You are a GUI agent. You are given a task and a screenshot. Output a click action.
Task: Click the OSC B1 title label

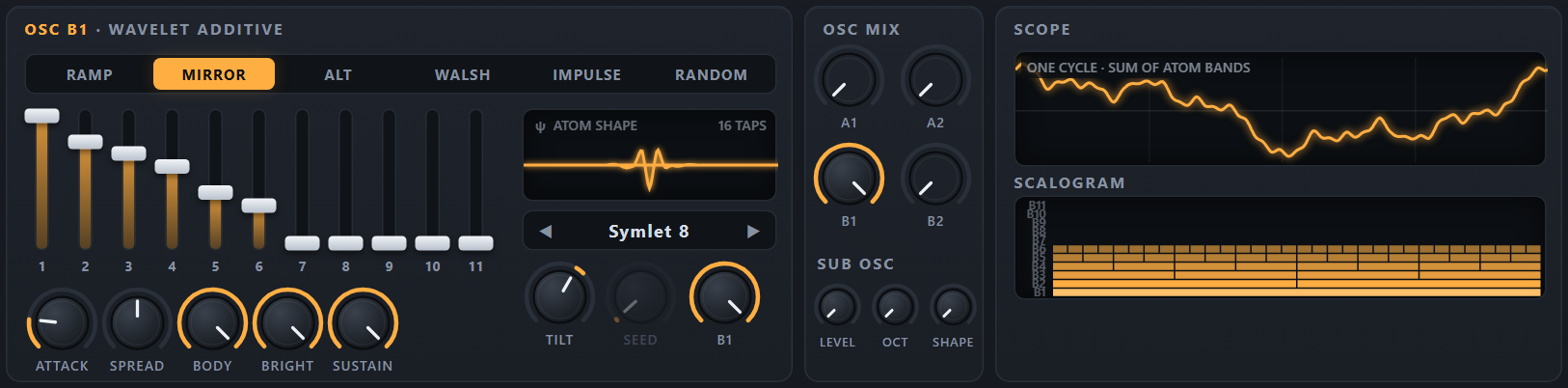pyautogui.click(x=56, y=30)
